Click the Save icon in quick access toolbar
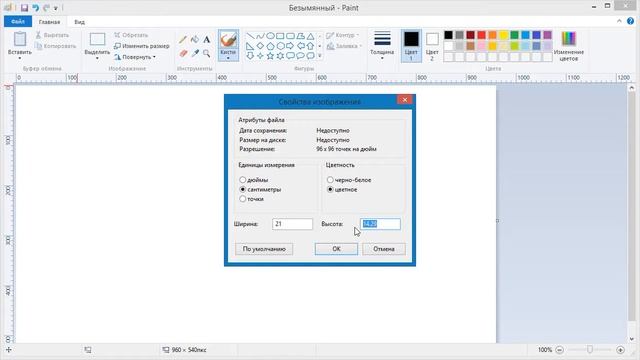The image size is (640, 360). click(24, 8)
